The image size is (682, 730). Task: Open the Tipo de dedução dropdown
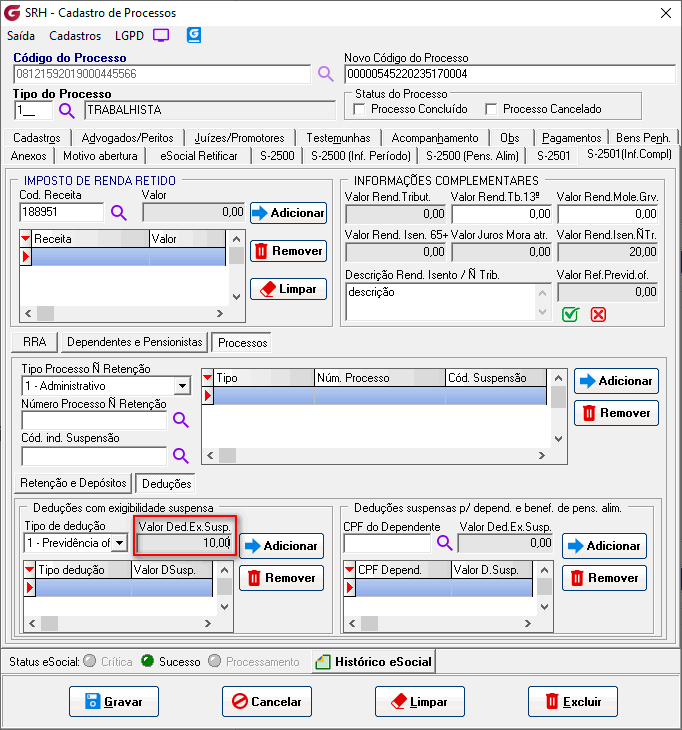pyautogui.click(x=120, y=543)
